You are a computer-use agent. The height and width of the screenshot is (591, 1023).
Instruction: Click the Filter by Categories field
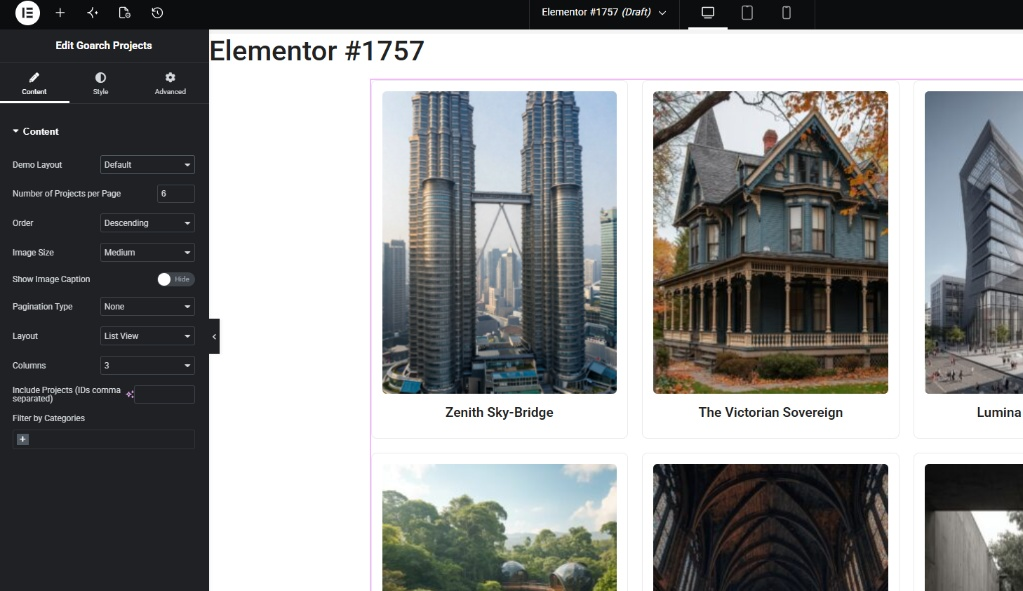pos(103,439)
